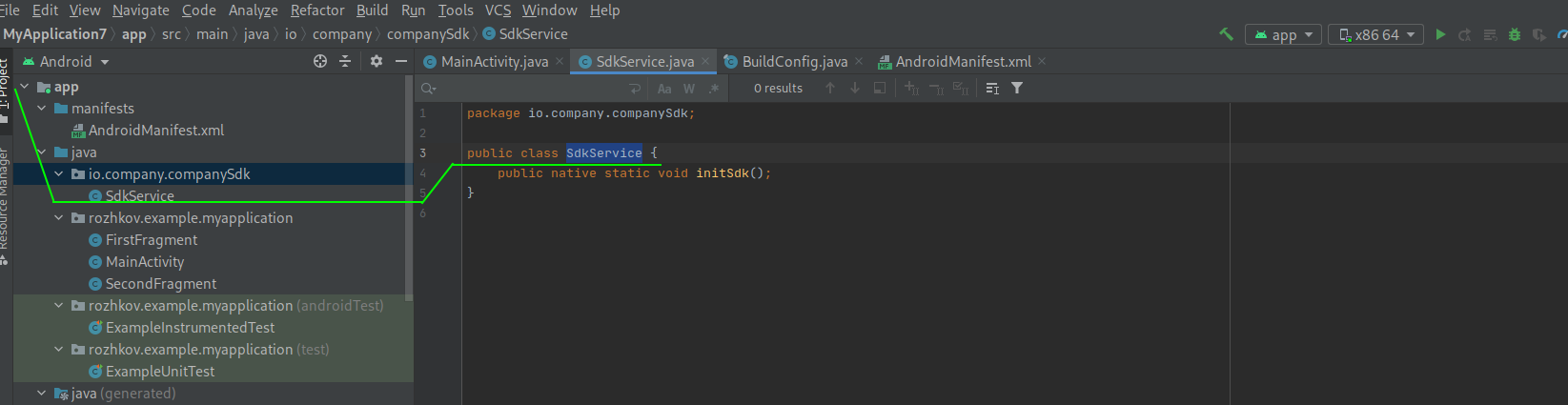Open the x86 64 device selector dropdown
The height and width of the screenshot is (405, 1568).
click(1375, 35)
